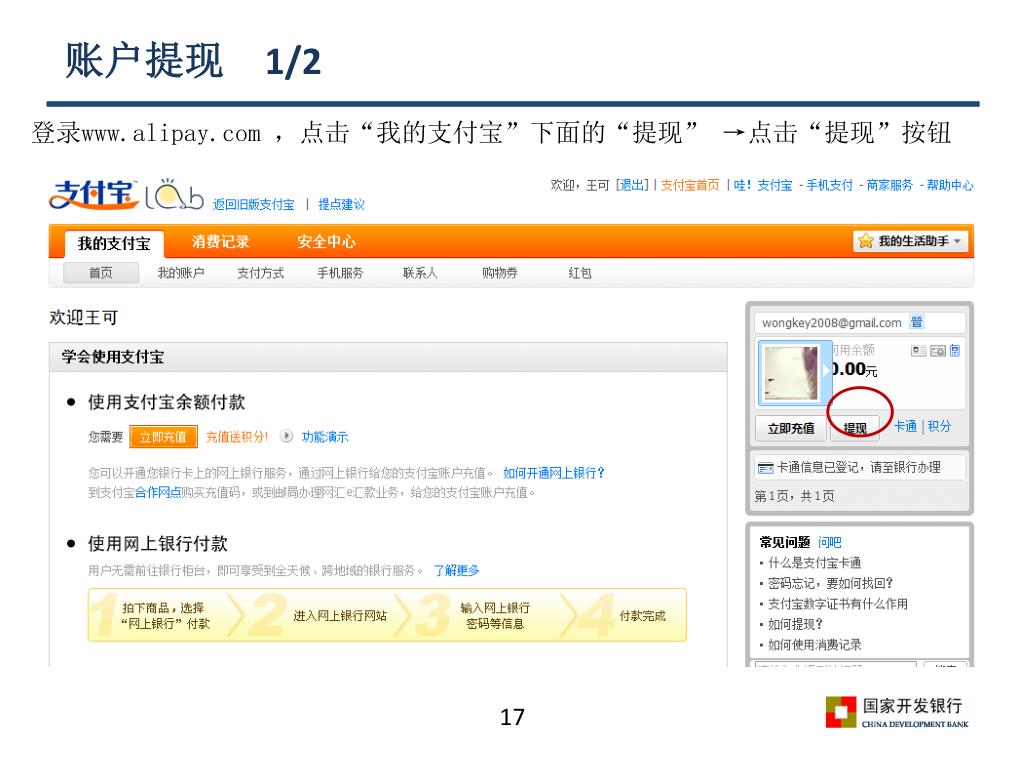Image resolution: width=1024 pixels, height=768 pixels.
Task: Open the 商家服务 link
Action: (889, 185)
